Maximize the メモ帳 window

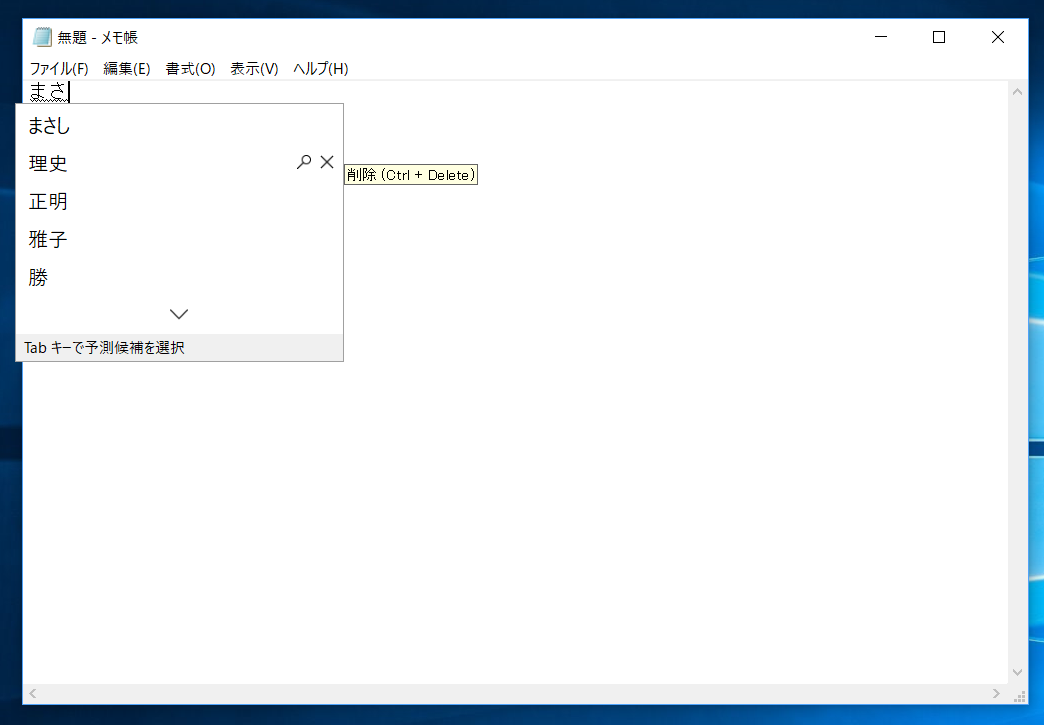tap(939, 37)
